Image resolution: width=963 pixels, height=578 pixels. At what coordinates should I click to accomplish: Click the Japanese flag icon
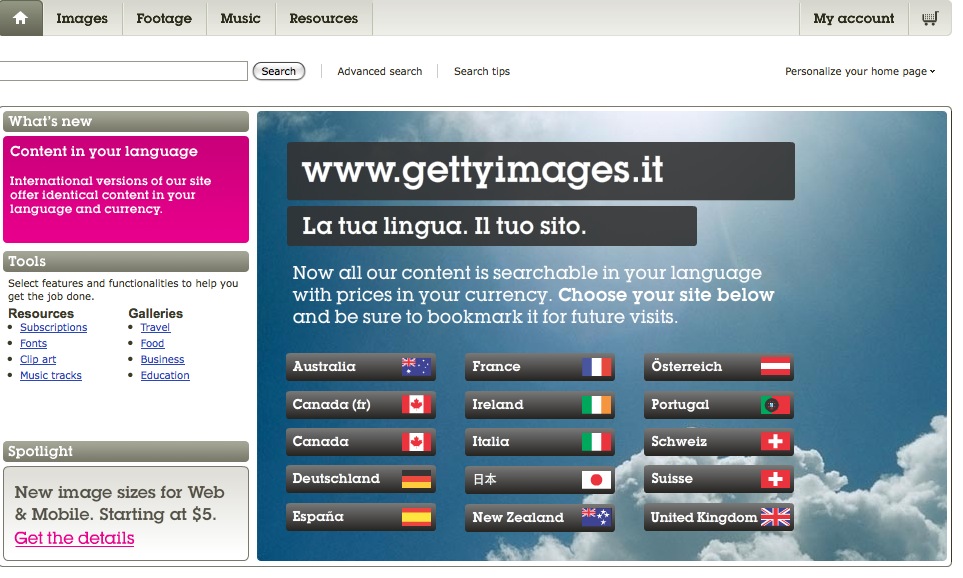596,480
